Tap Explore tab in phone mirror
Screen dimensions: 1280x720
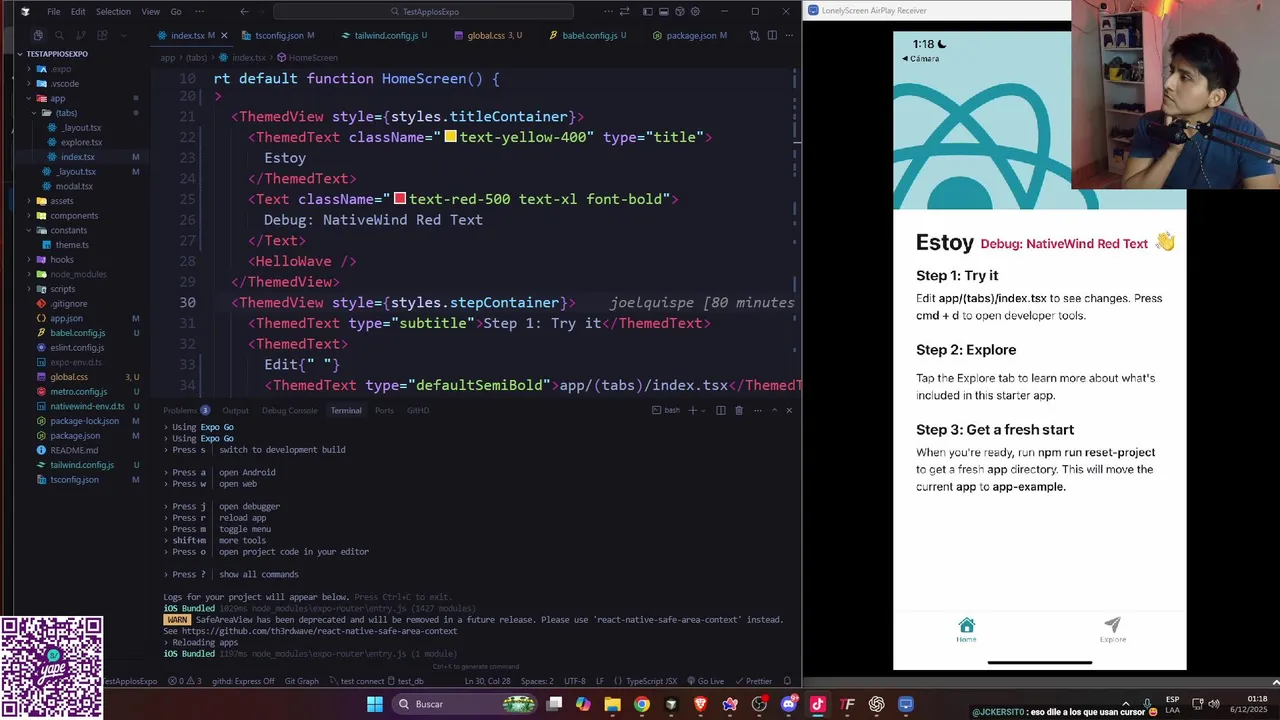pyautogui.click(x=1112, y=630)
